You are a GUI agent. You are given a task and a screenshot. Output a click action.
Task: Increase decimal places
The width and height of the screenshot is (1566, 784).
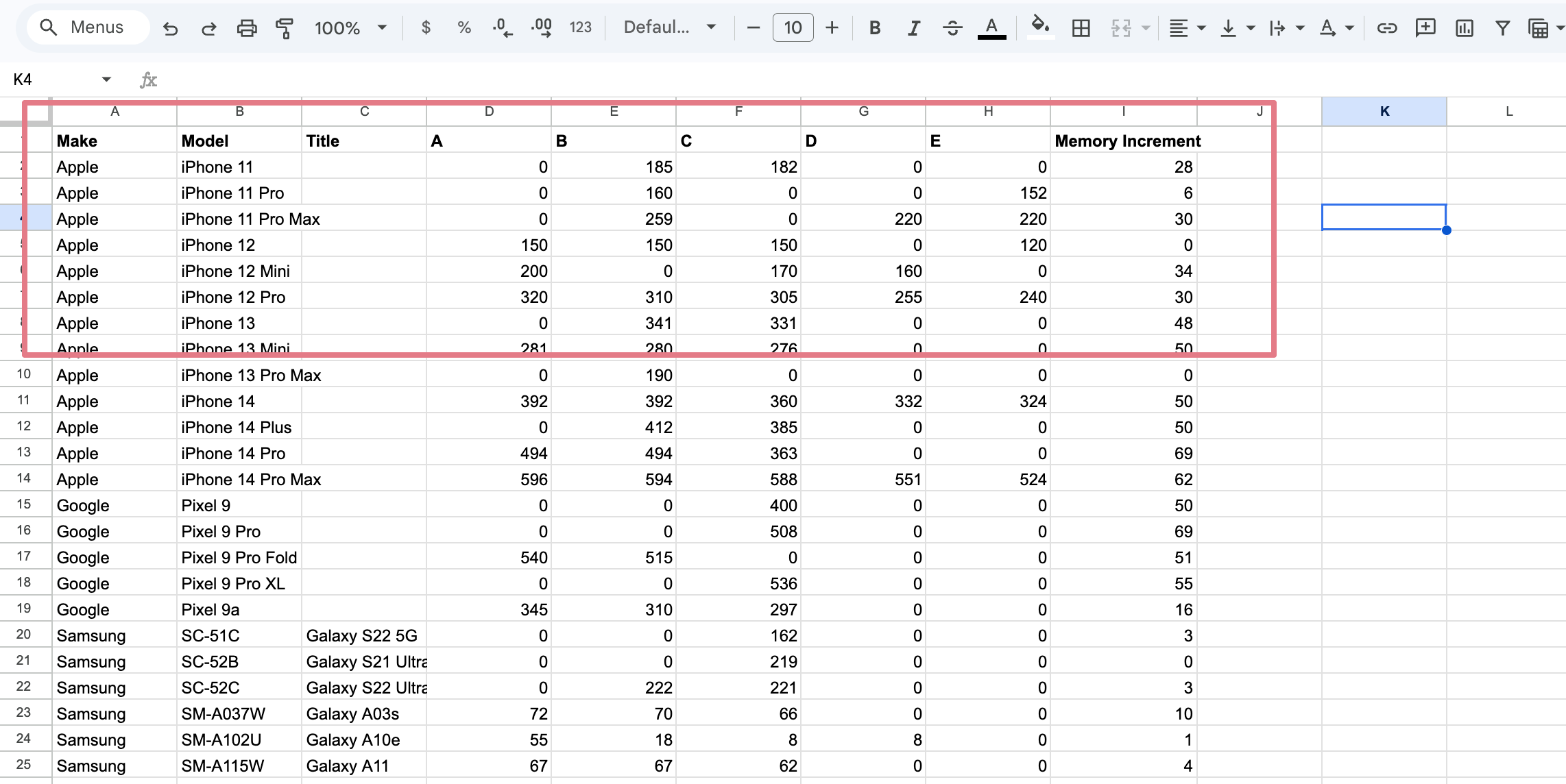tap(542, 27)
